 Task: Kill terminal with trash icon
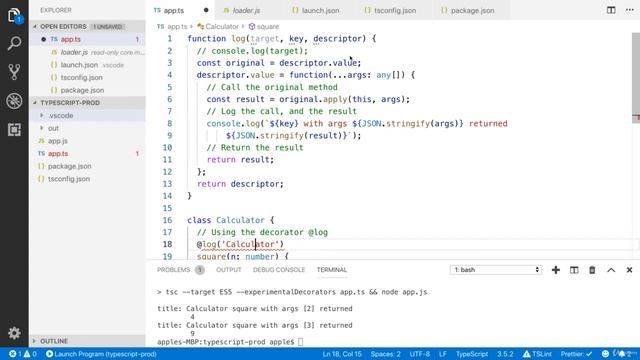(x=592, y=270)
